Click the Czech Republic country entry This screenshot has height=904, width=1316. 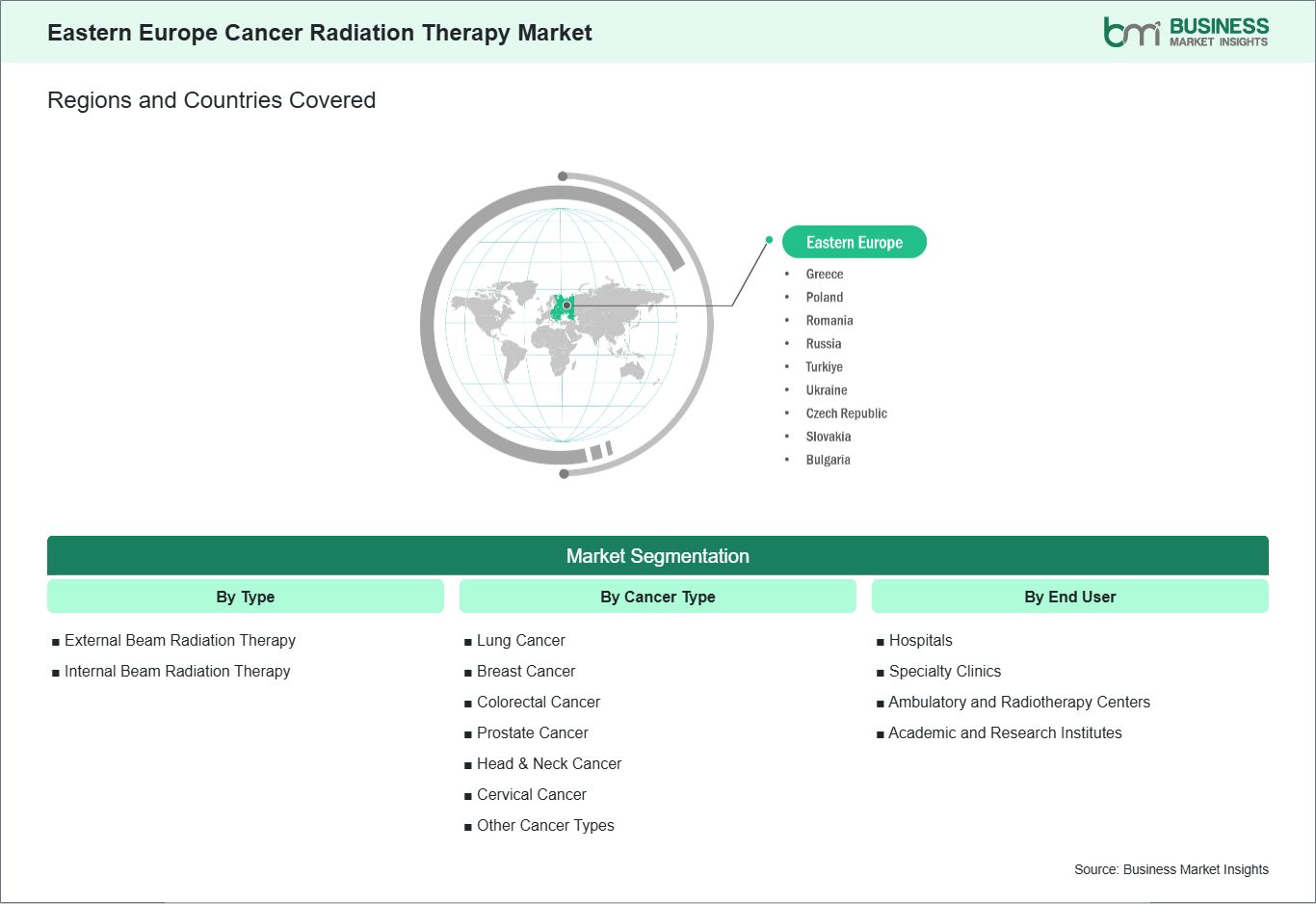coord(846,413)
